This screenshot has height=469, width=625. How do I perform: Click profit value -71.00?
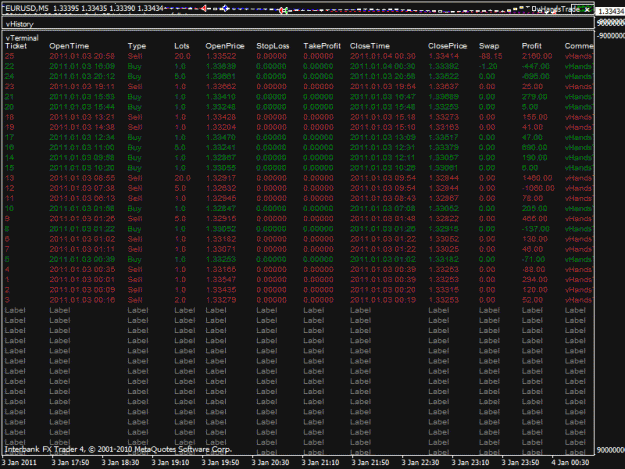pyautogui.click(x=534, y=259)
